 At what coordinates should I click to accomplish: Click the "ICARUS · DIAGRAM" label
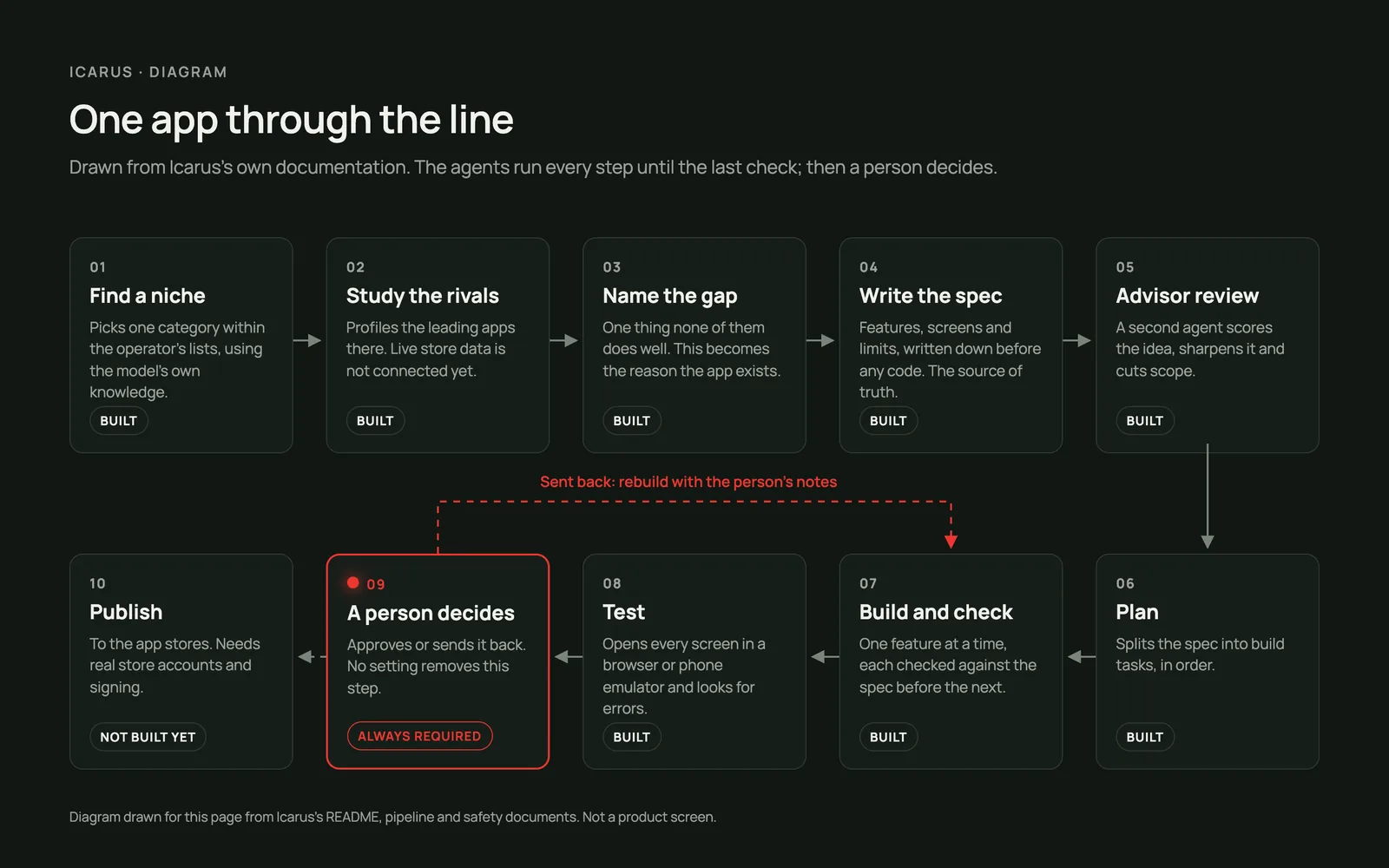tap(148, 72)
